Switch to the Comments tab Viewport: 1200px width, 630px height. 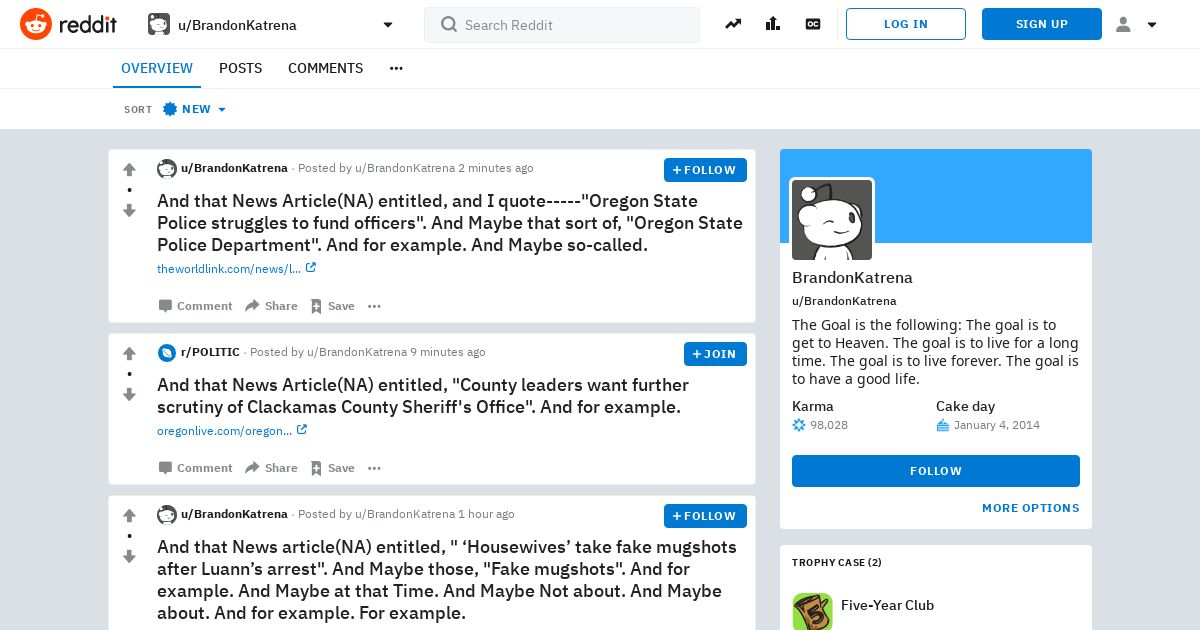[x=325, y=68]
